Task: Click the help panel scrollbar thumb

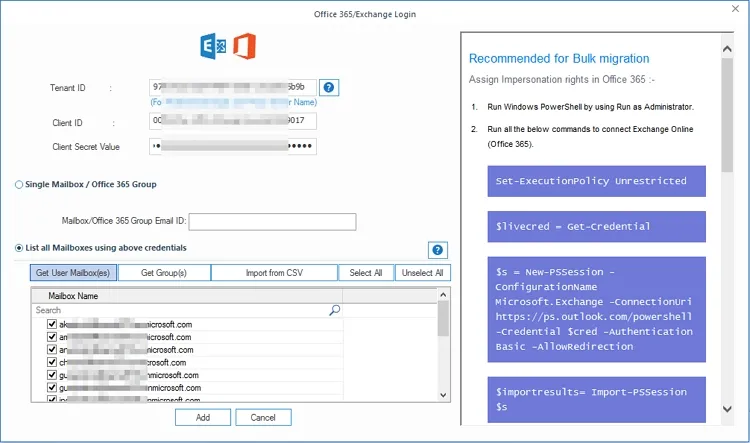Action: 727,115
